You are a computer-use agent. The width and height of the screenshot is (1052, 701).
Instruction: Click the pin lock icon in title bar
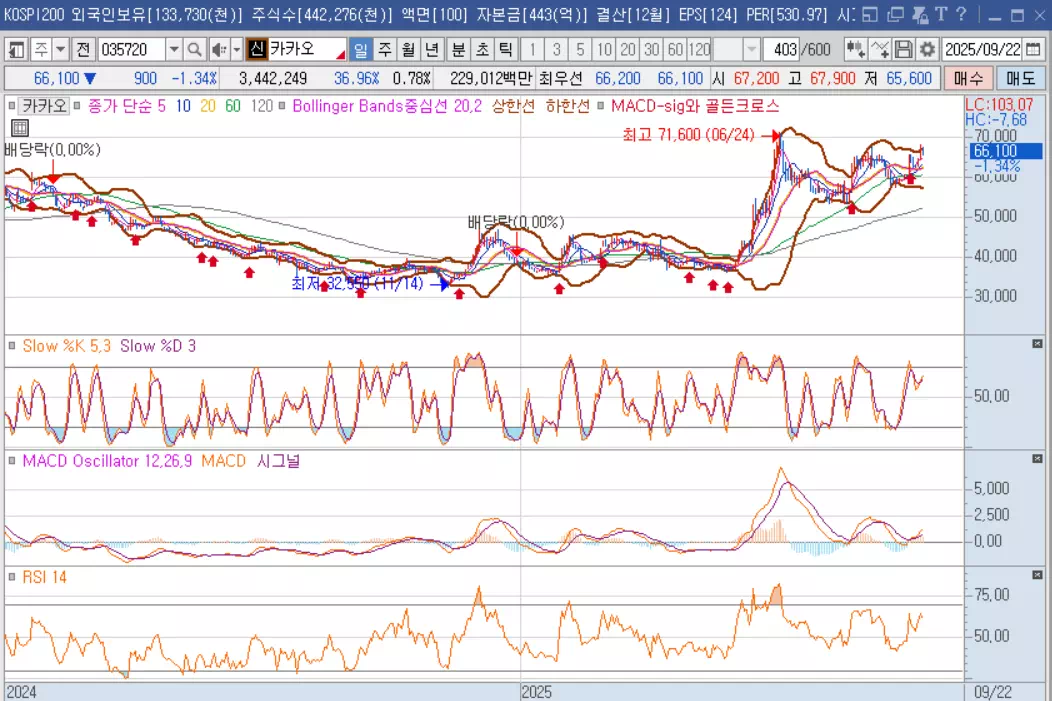(919, 14)
